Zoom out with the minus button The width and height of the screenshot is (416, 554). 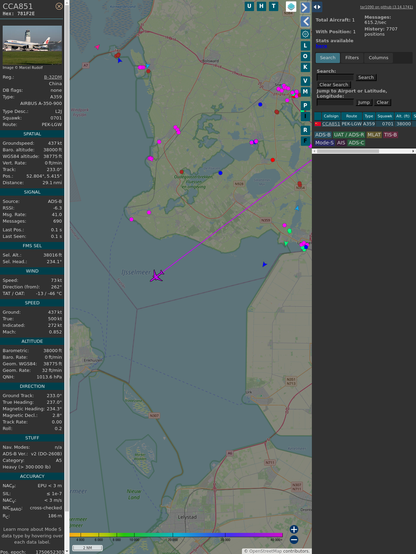pyautogui.click(x=294, y=540)
